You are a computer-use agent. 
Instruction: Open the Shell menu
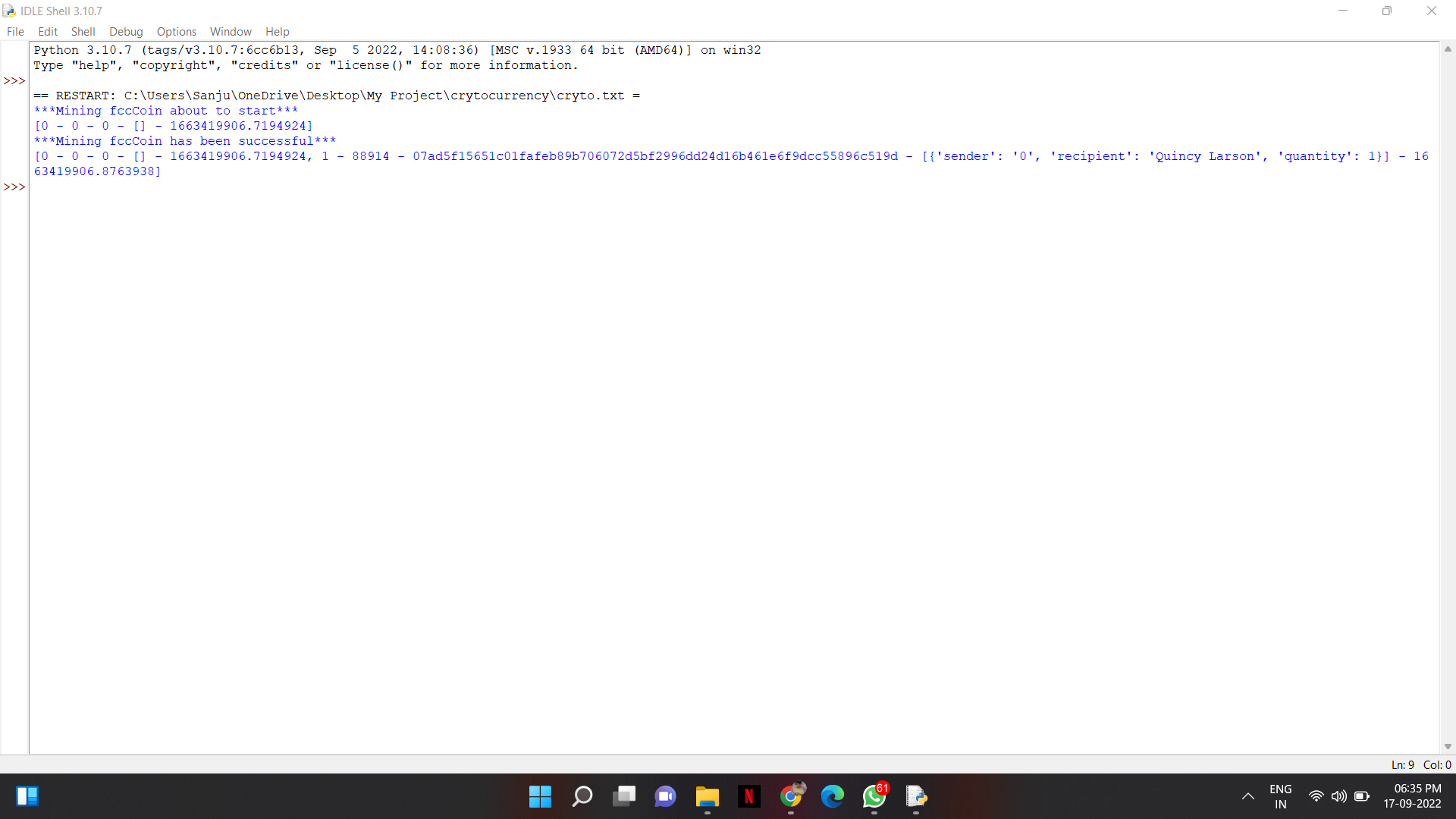click(83, 32)
